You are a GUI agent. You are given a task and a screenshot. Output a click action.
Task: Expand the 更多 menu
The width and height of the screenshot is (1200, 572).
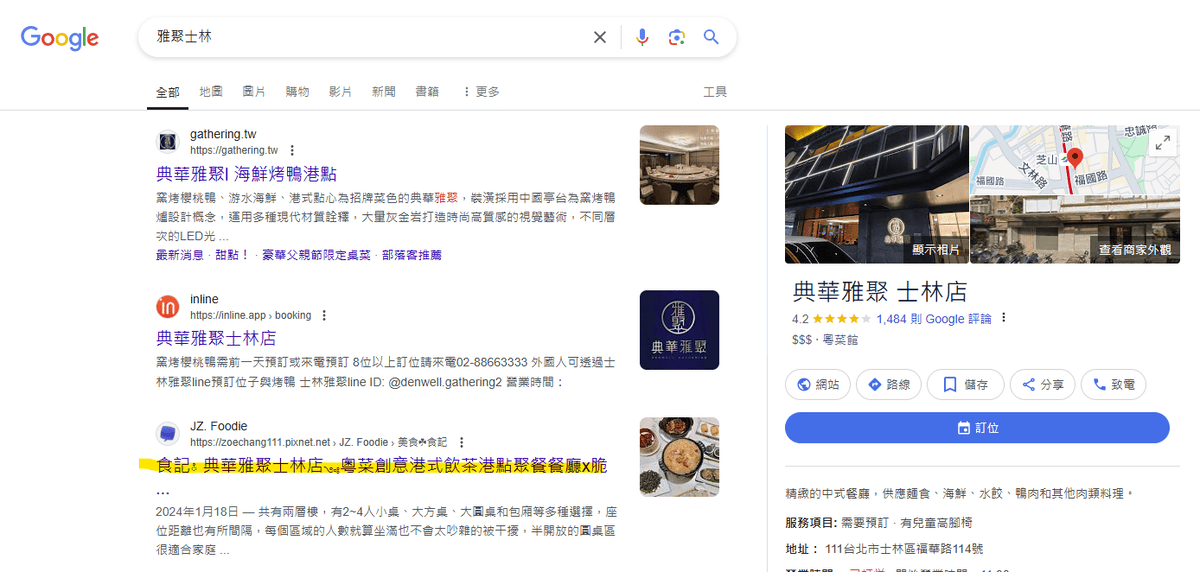(x=481, y=92)
